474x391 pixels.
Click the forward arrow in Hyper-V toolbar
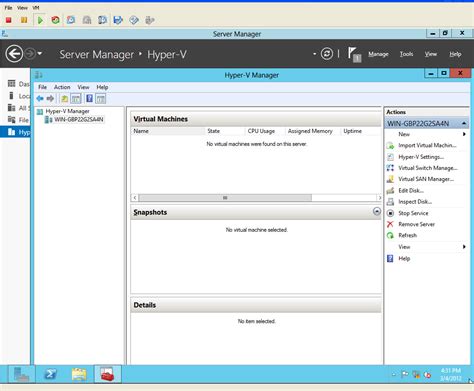50,98
